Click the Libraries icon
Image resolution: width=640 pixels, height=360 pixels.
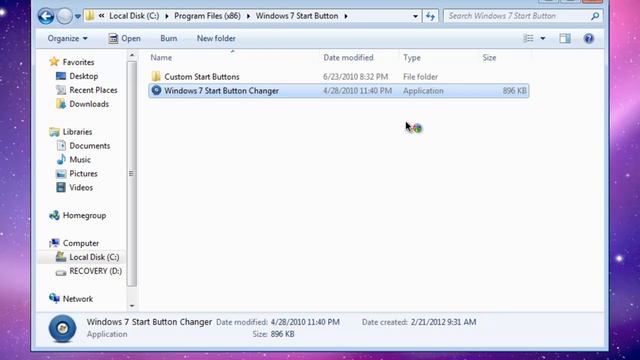[x=54, y=132]
